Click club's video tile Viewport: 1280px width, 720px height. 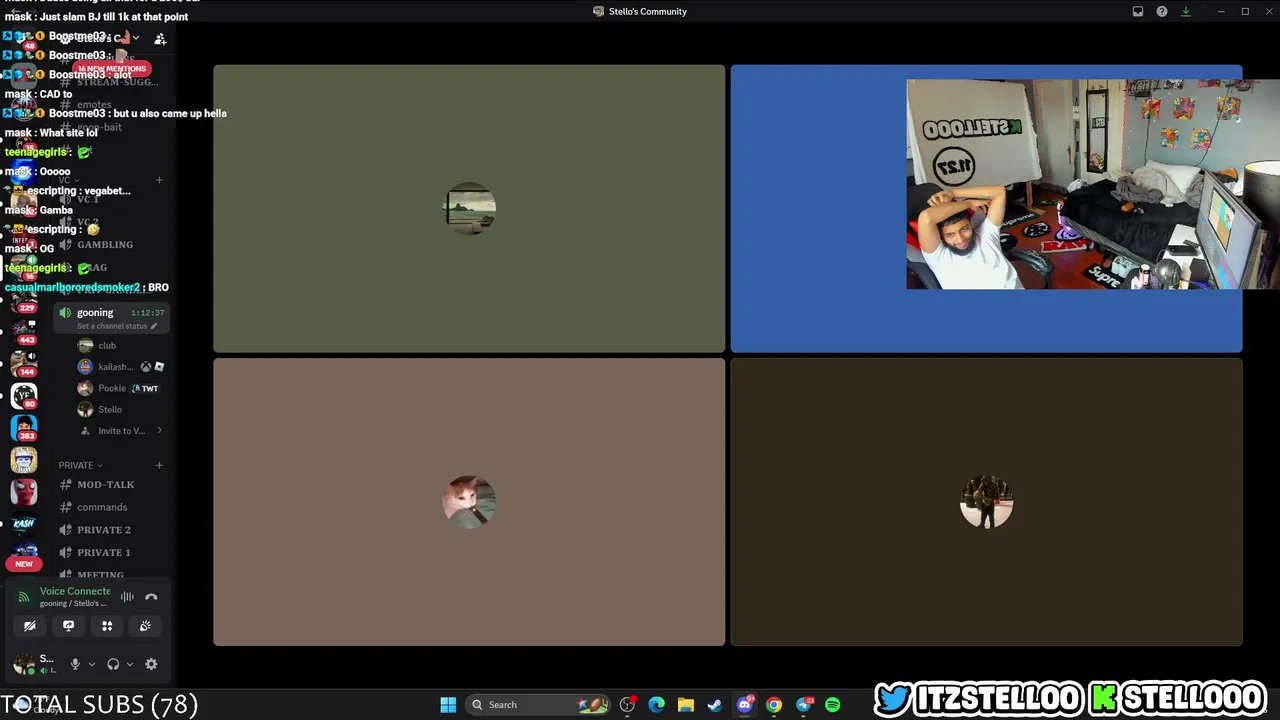[469, 209]
